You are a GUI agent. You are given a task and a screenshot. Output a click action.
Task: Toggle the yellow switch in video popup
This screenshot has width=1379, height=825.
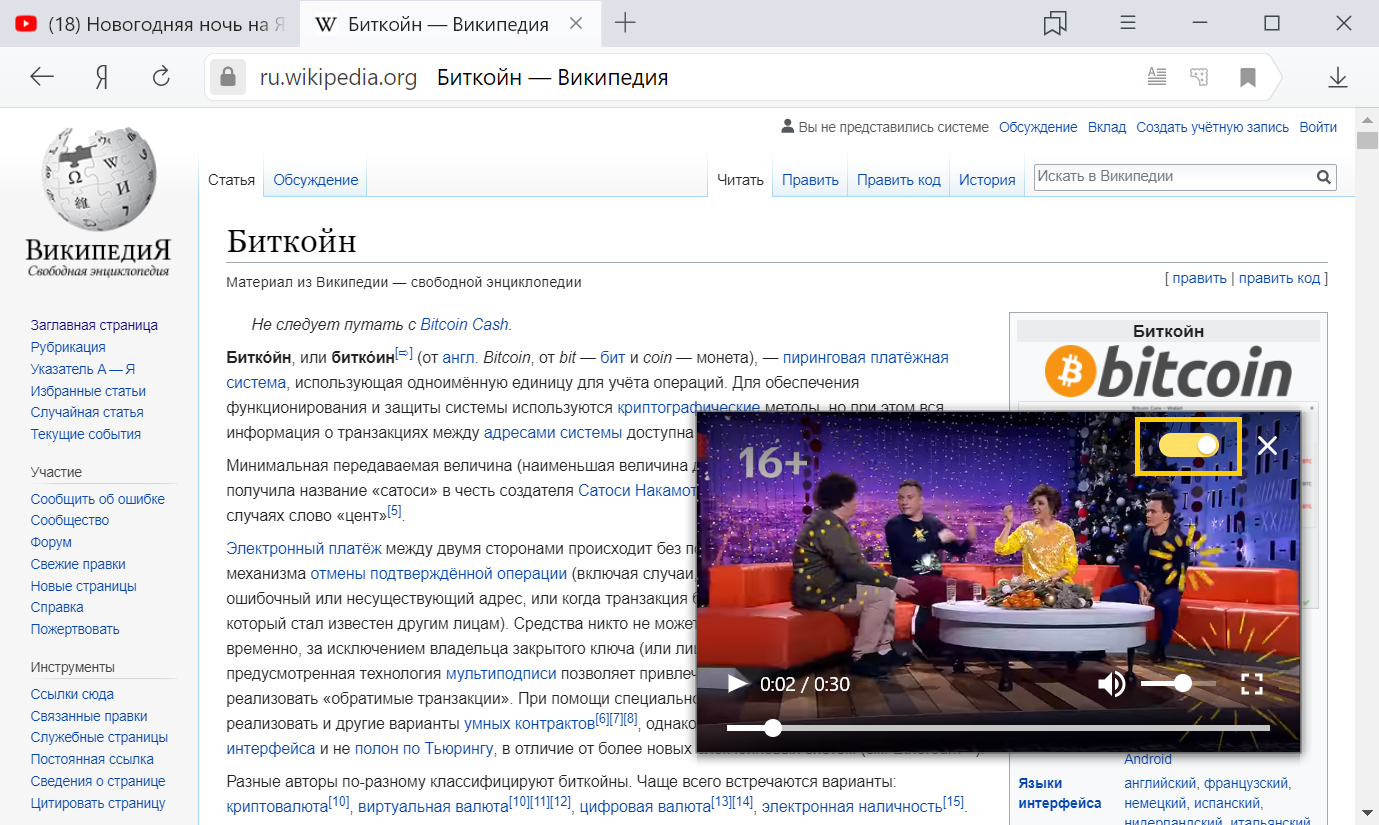click(x=1189, y=445)
